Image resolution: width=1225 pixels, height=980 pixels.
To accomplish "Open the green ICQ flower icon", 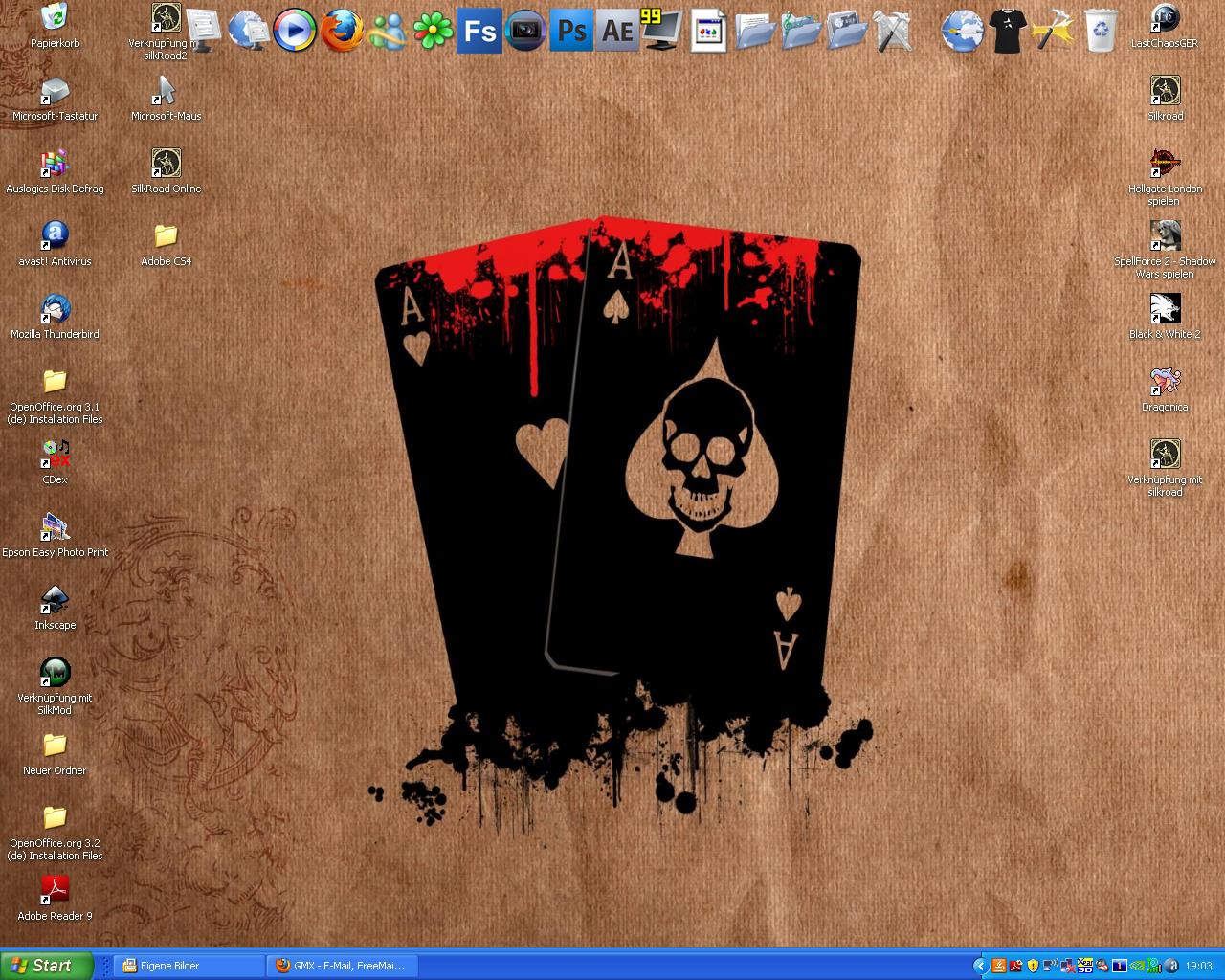I will [x=434, y=31].
